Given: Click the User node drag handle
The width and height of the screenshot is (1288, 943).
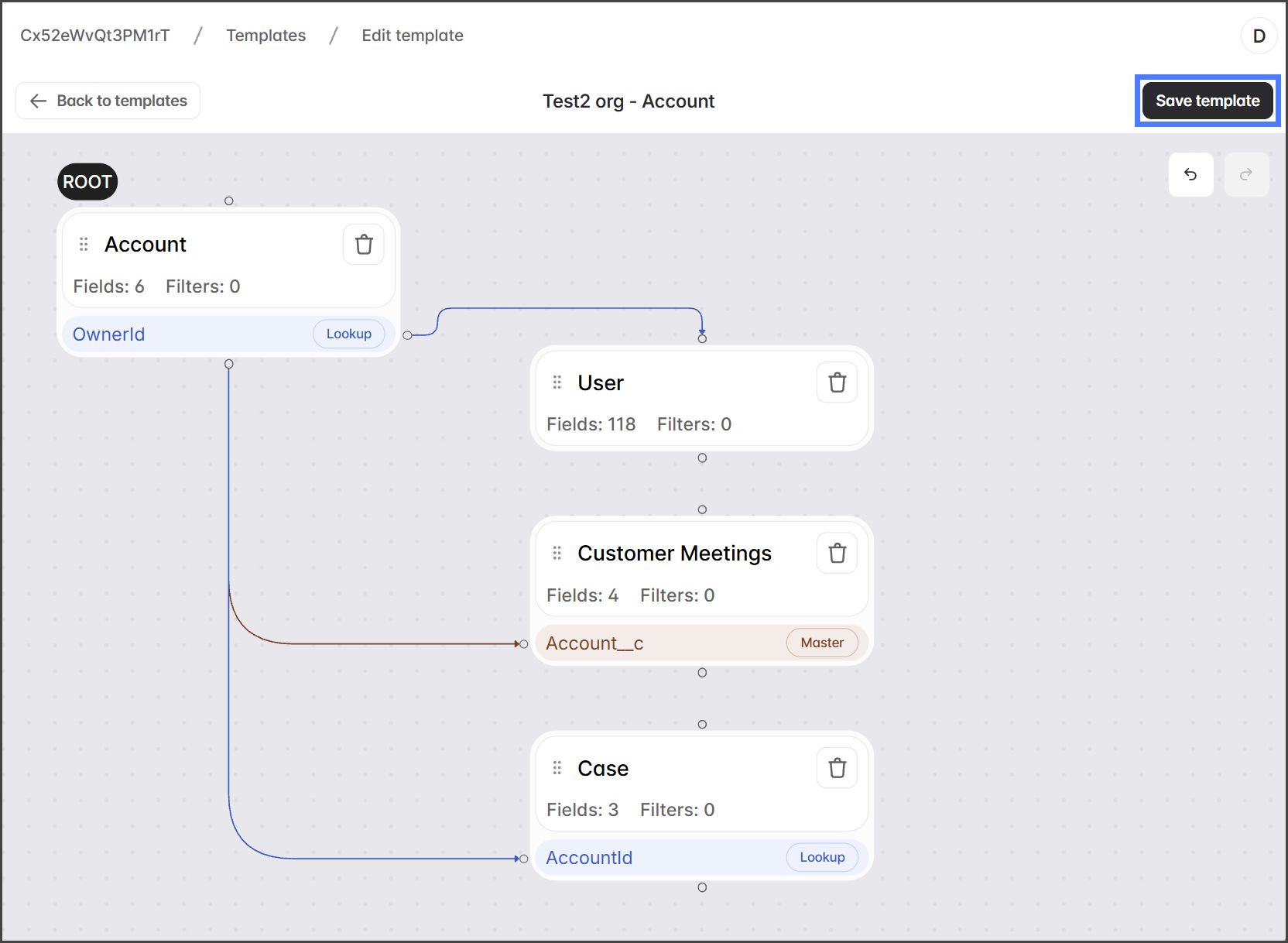Looking at the screenshot, I should pos(557,382).
